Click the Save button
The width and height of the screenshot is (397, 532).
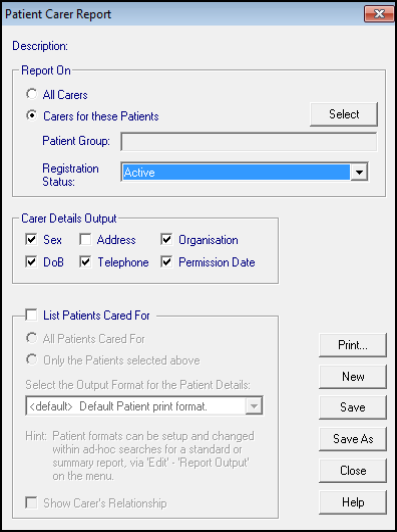tap(353, 407)
